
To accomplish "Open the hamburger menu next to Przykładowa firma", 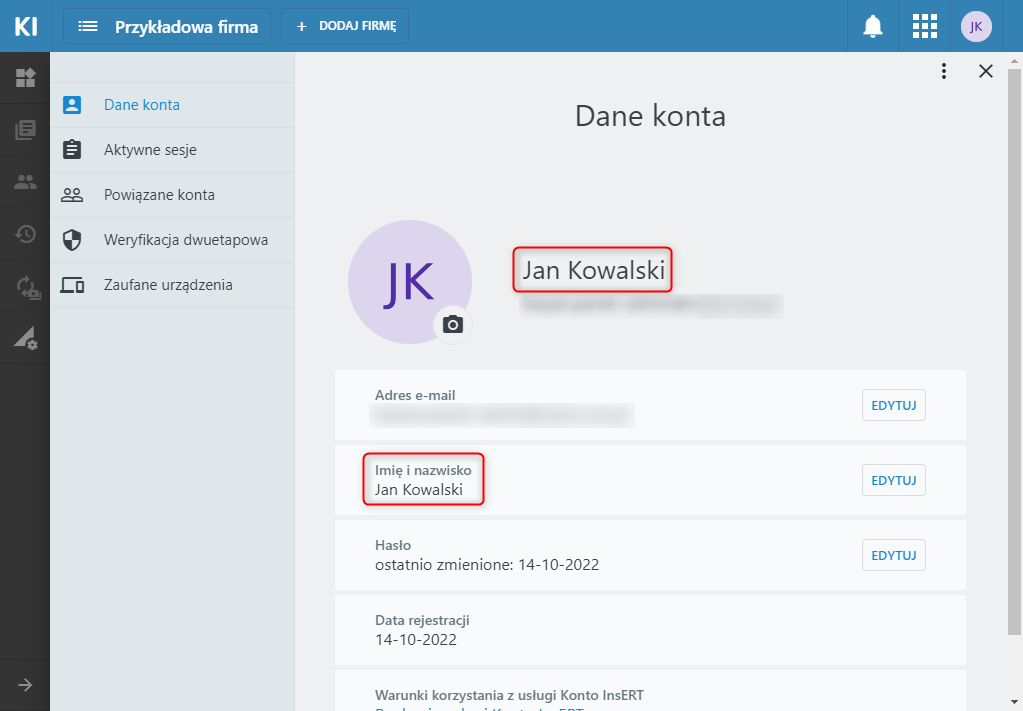I will [x=88, y=26].
